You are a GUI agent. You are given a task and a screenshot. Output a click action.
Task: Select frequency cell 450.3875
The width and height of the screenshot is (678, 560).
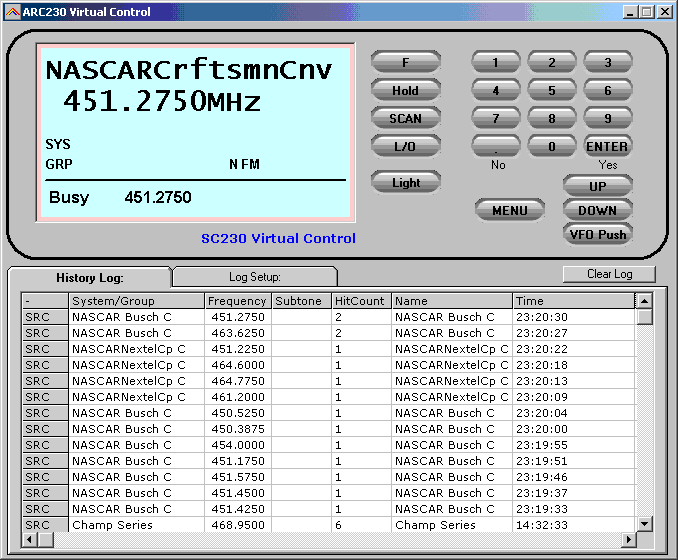tap(238, 429)
